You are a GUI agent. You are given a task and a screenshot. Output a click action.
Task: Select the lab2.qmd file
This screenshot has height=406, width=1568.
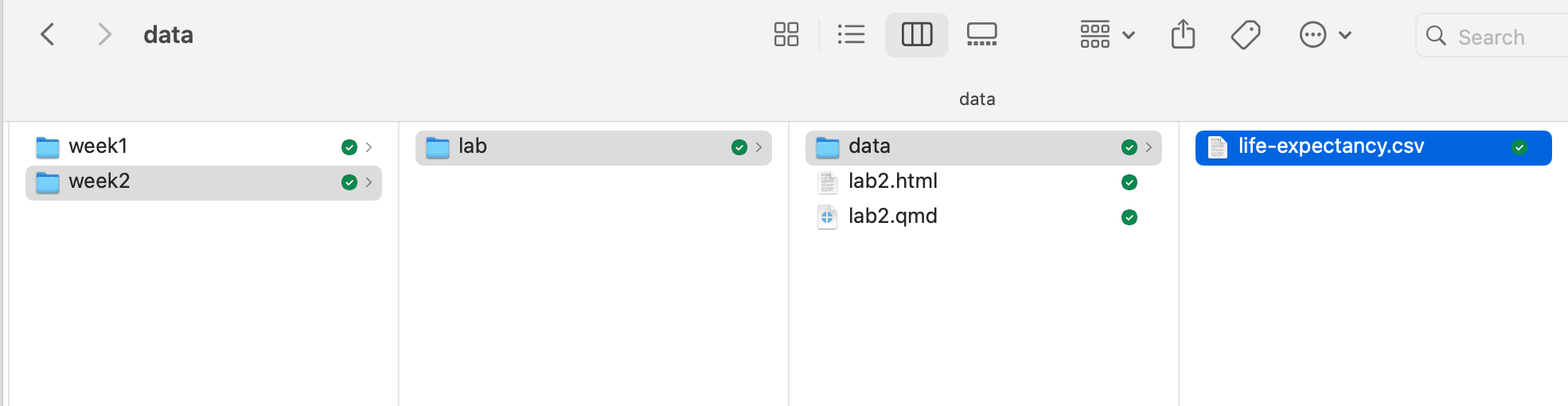(x=892, y=217)
